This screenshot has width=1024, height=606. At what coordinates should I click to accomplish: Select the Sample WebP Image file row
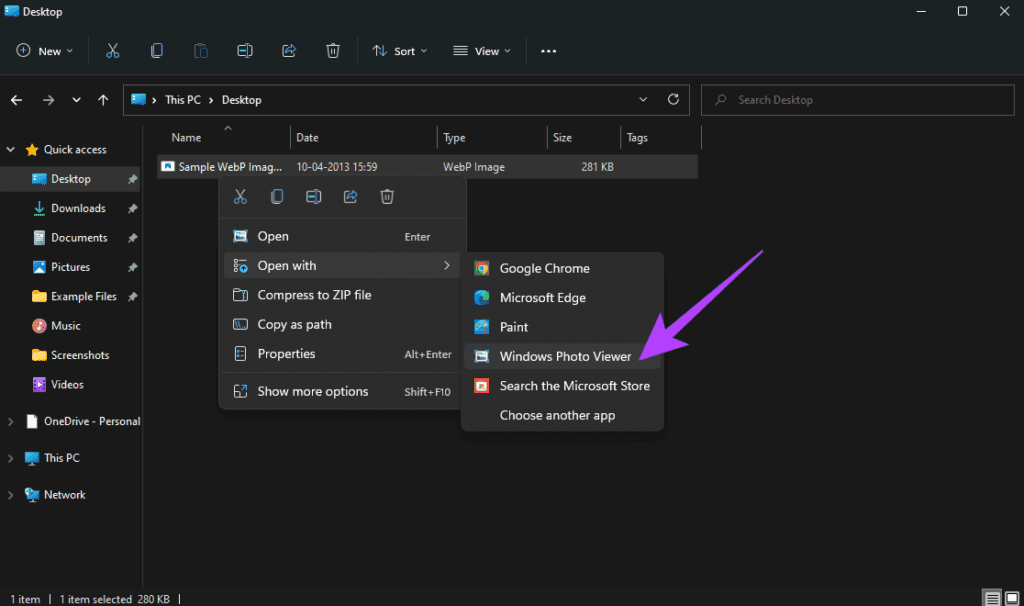pyautogui.click(x=427, y=167)
